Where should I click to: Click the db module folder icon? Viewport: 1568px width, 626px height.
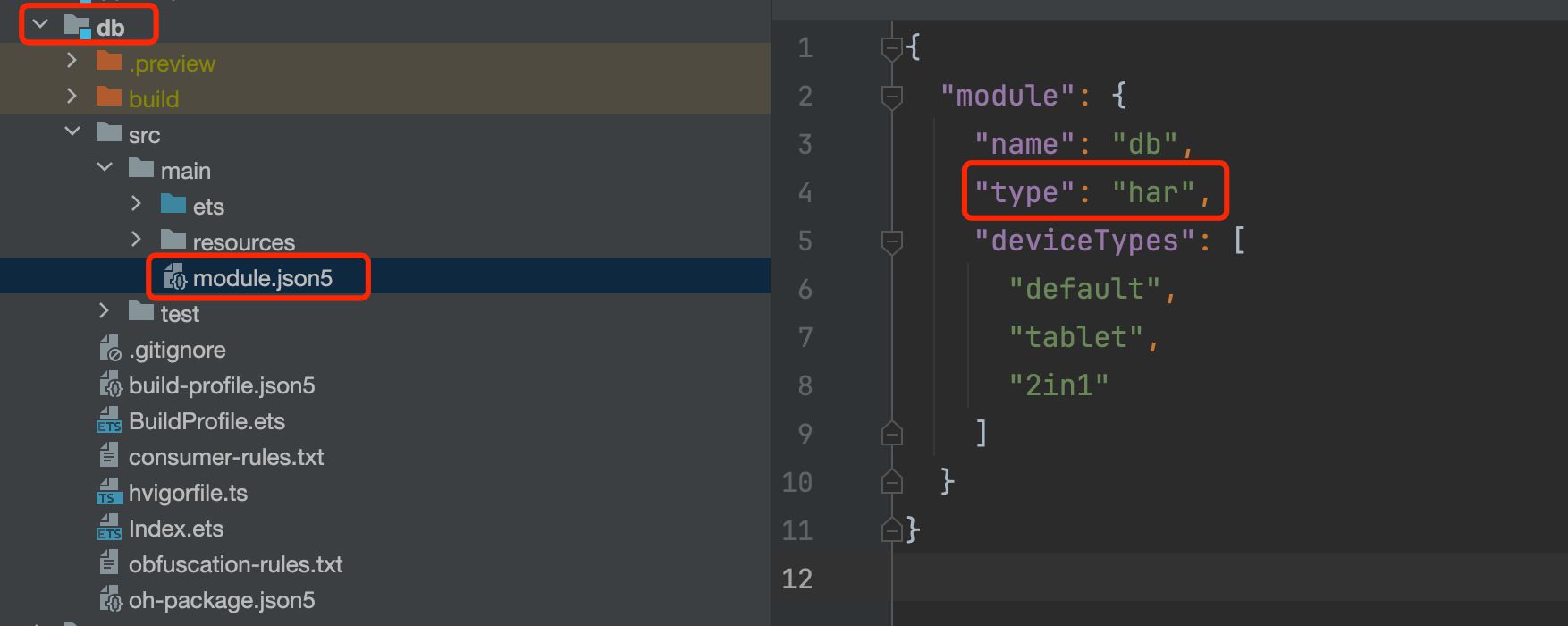point(78,27)
